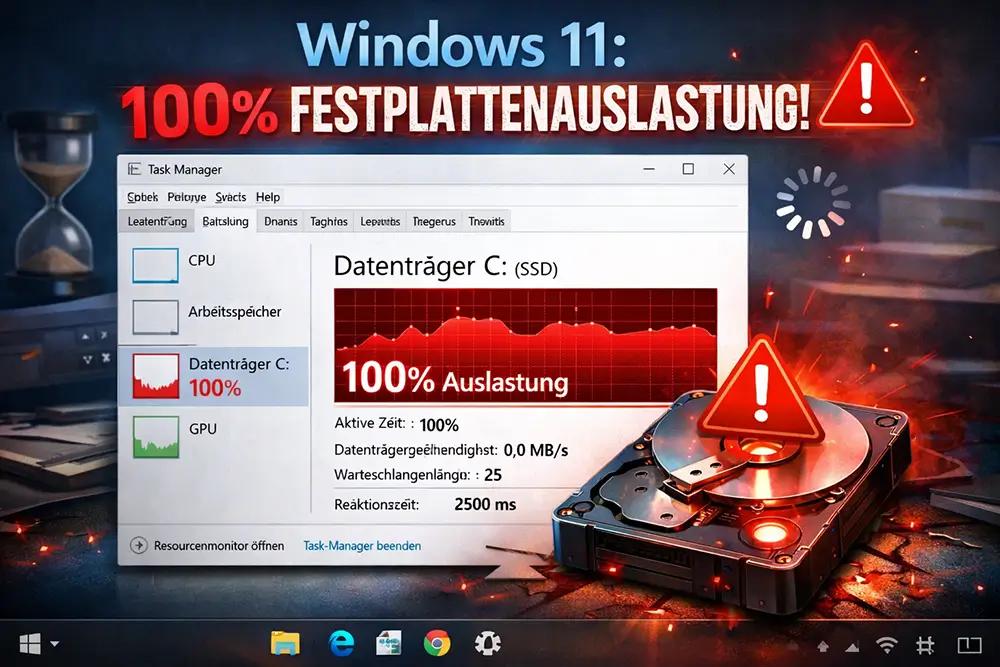
Task: Select GPU in the performance sidebar
Action: (202, 428)
